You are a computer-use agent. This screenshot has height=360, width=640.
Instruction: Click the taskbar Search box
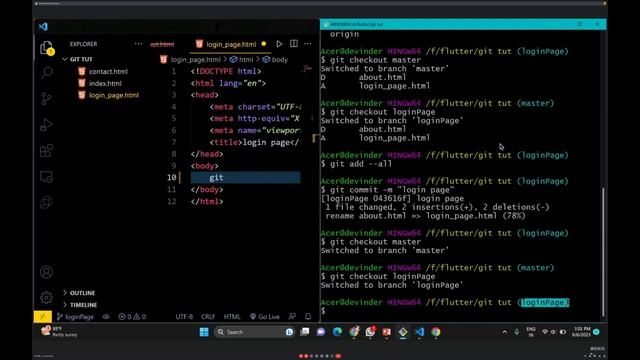pyautogui.click(x=254, y=332)
